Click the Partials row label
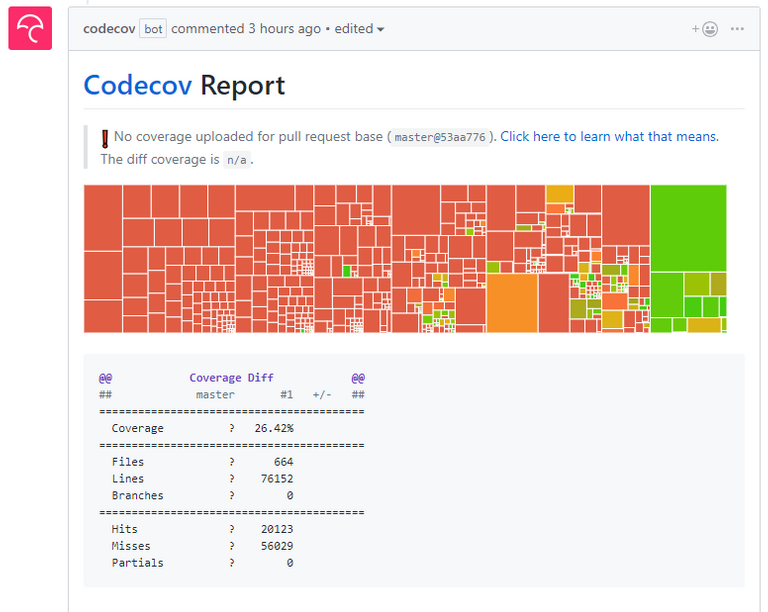This screenshot has width=768, height=612. [137, 563]
